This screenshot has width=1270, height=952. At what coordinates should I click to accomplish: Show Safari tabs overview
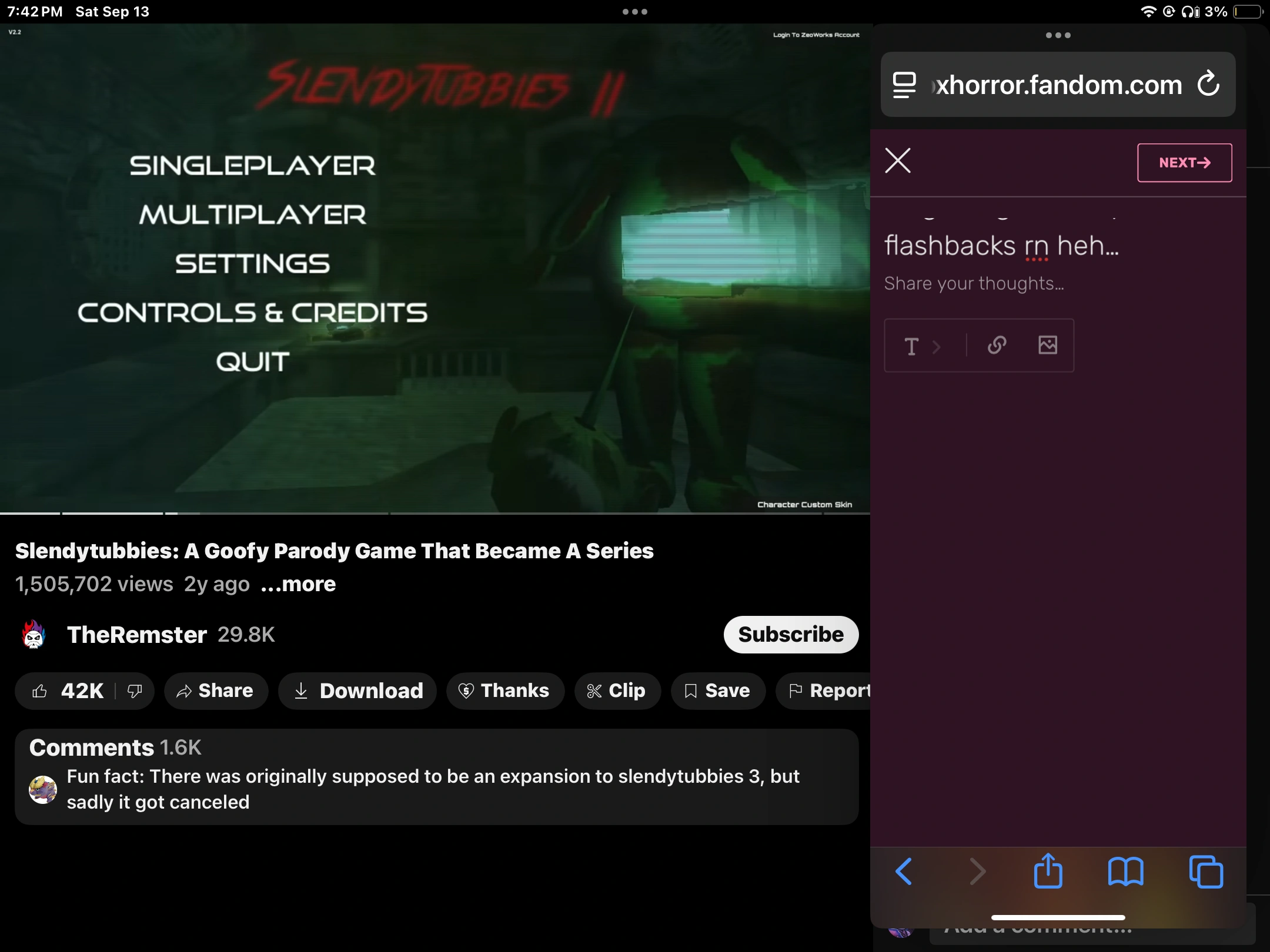pos(1205,871)
